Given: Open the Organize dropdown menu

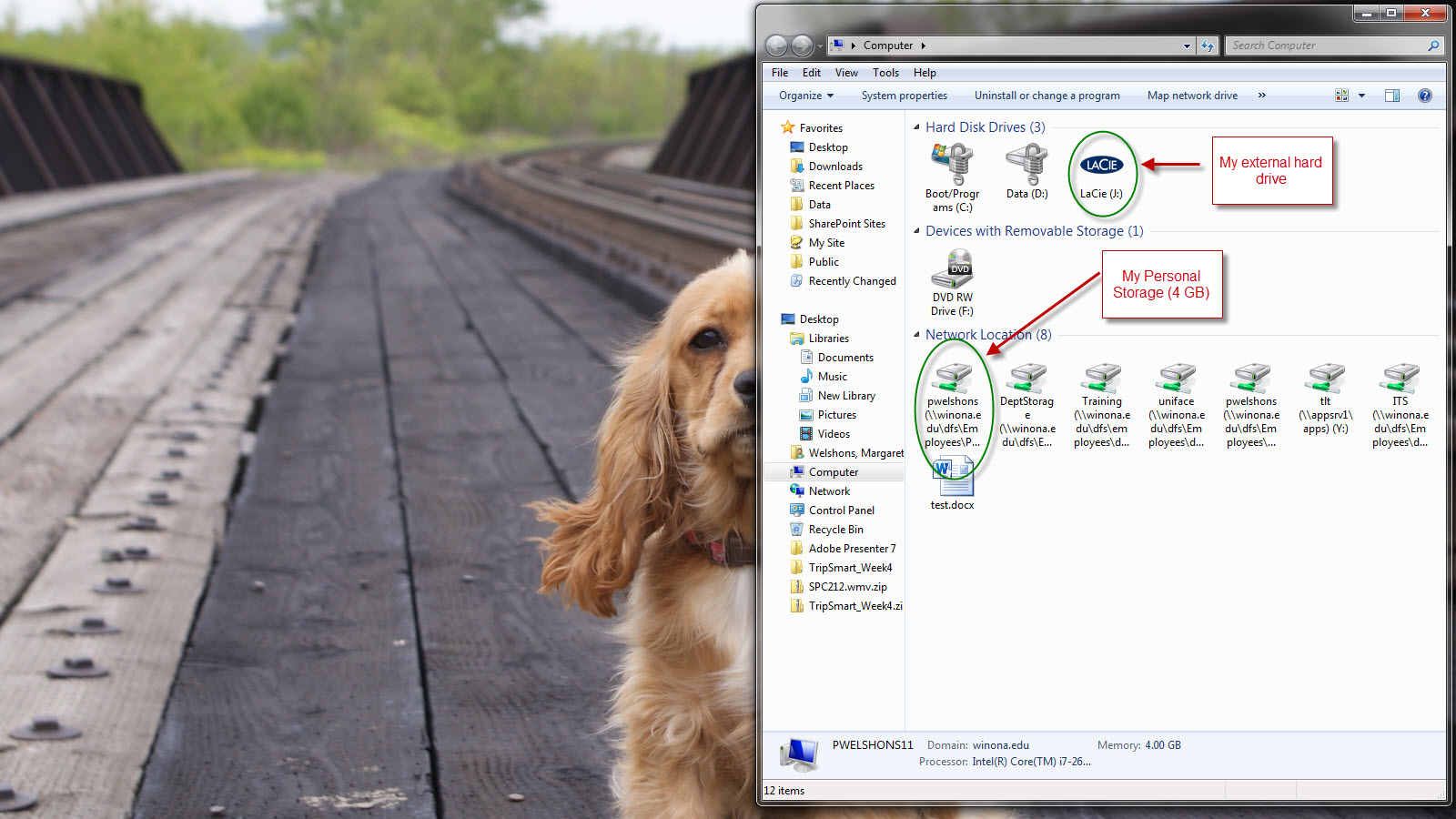Looking at the screenshot, I should 805,96.
